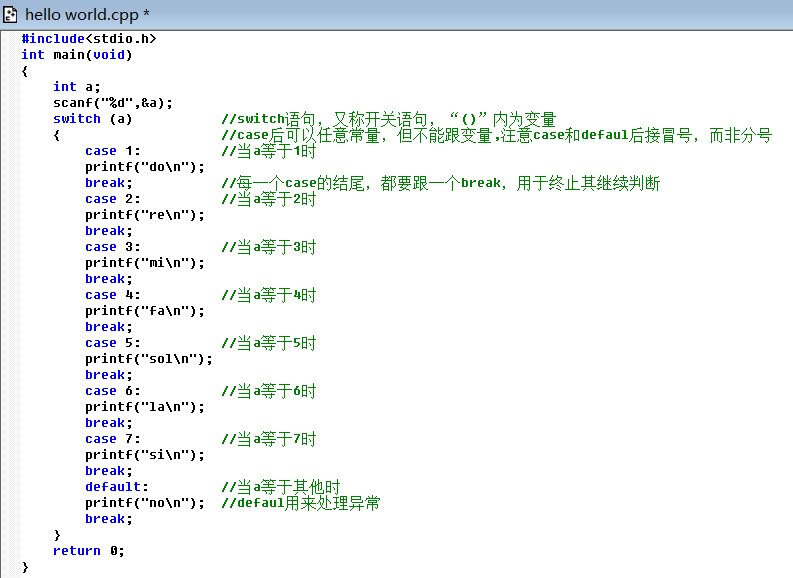Image resolution: width=793 pixels, height=578 pixels.
Task: Click the comment starting //case后可以任意常量
Action: coord(497,136)
